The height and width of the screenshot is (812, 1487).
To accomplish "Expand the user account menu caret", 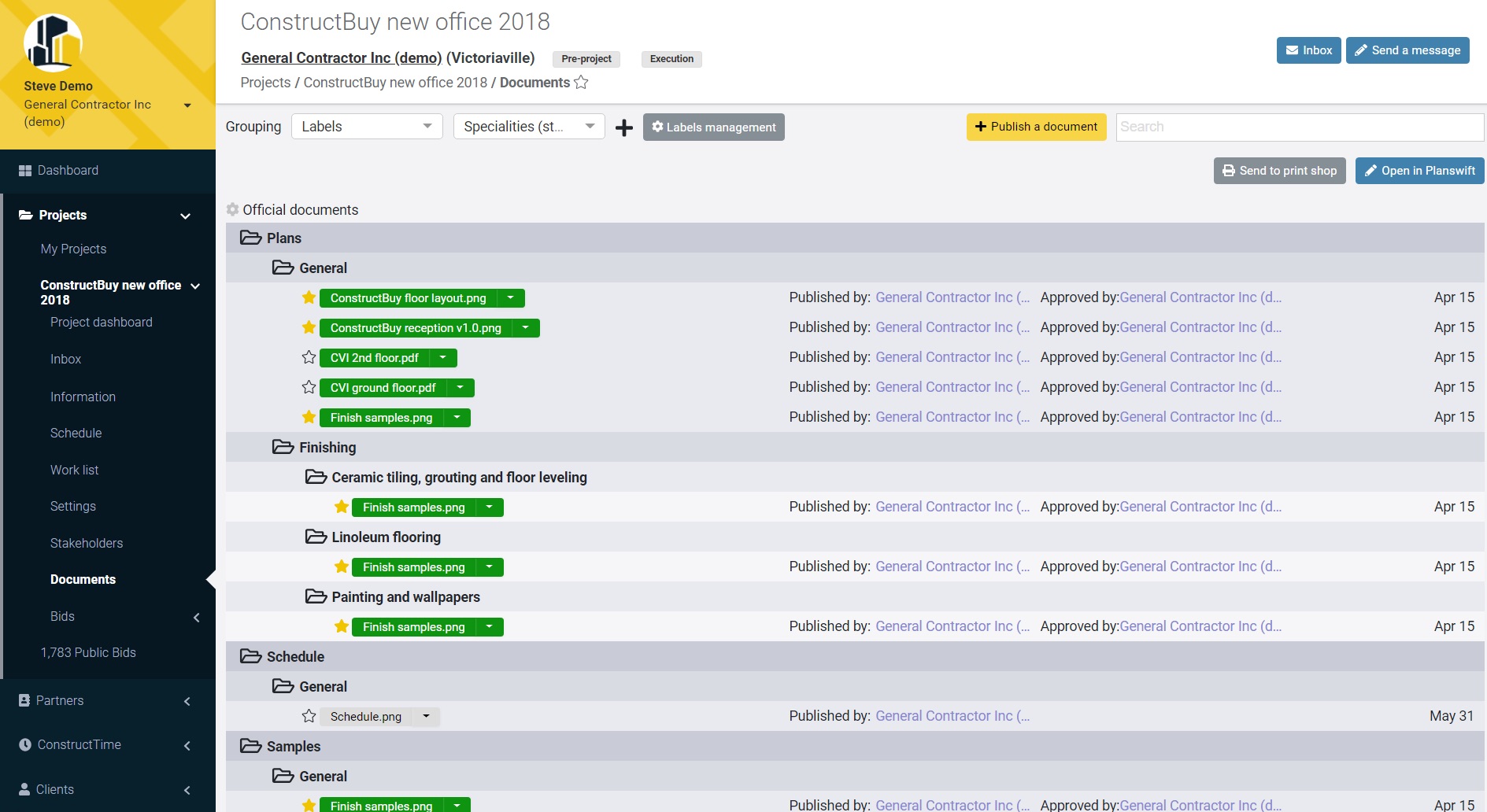I will [x=187, y=105].
